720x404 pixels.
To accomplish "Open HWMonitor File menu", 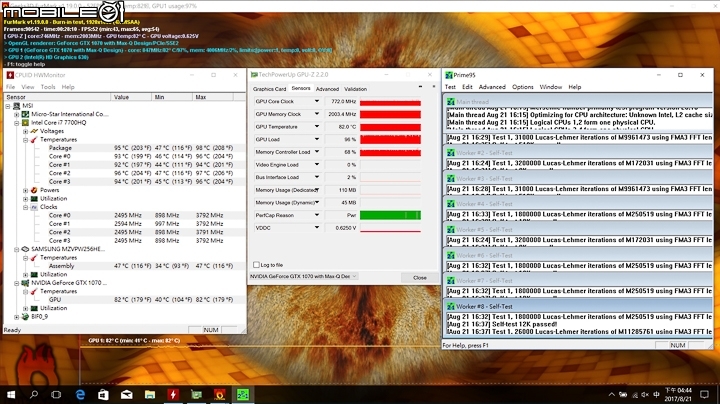I will (x=10, y=87).
